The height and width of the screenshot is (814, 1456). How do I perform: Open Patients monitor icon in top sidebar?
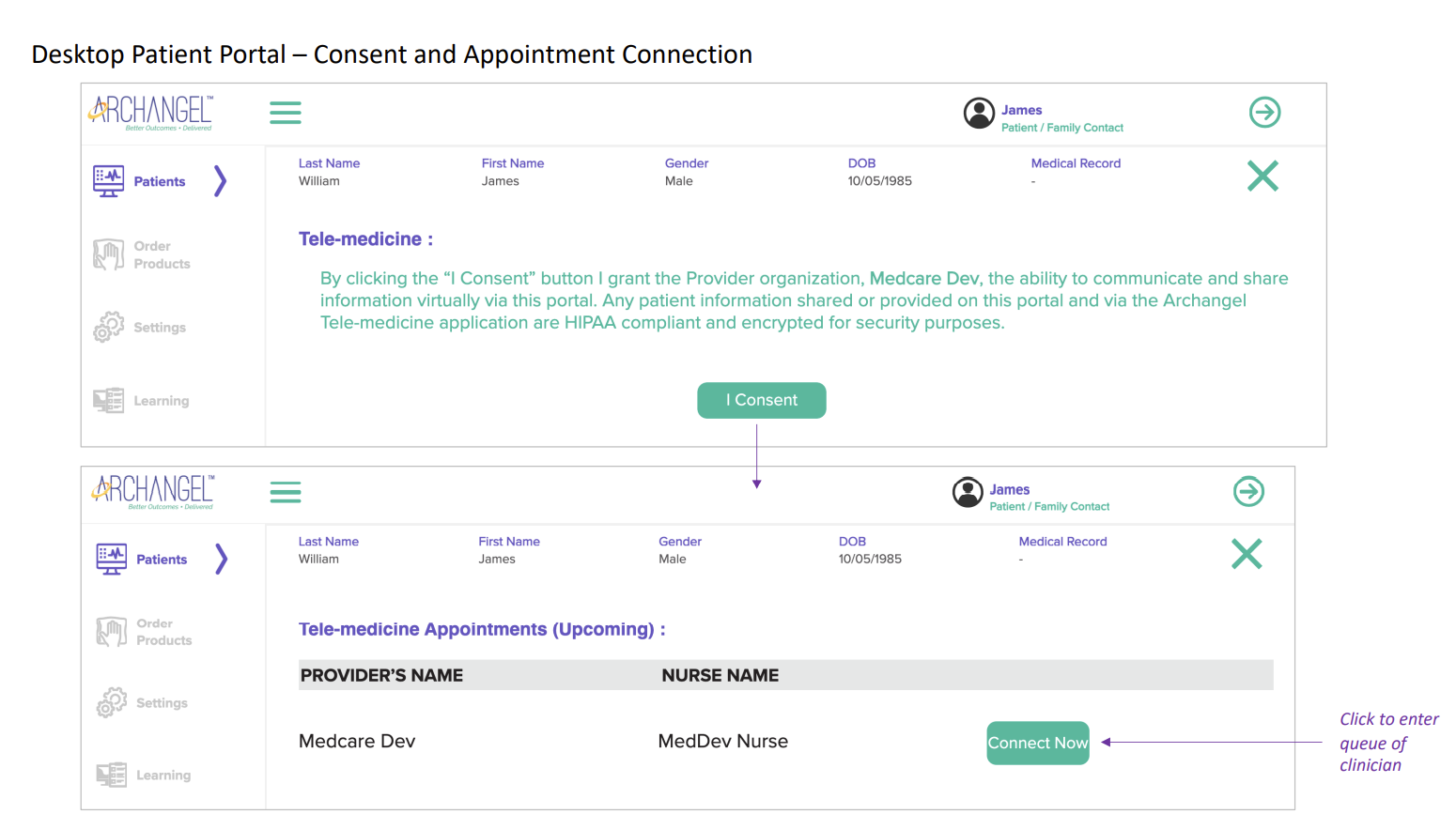(x=109, y=180)
